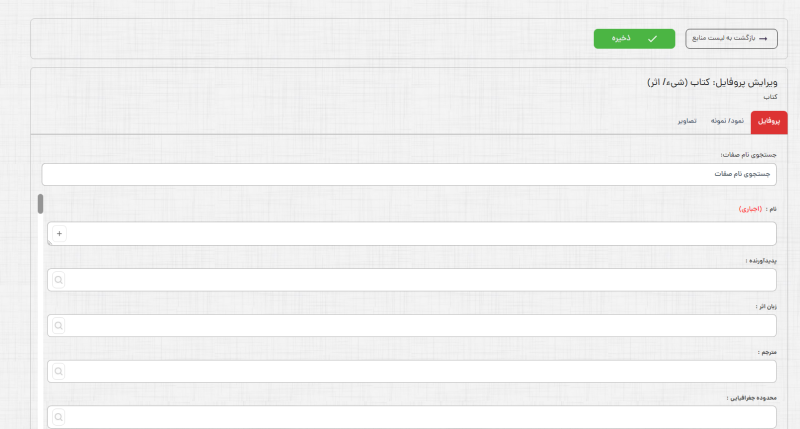Open the تصاویر (Images) tab
The width and height of the screenshot is (800, 429).
tap(686, 121)
